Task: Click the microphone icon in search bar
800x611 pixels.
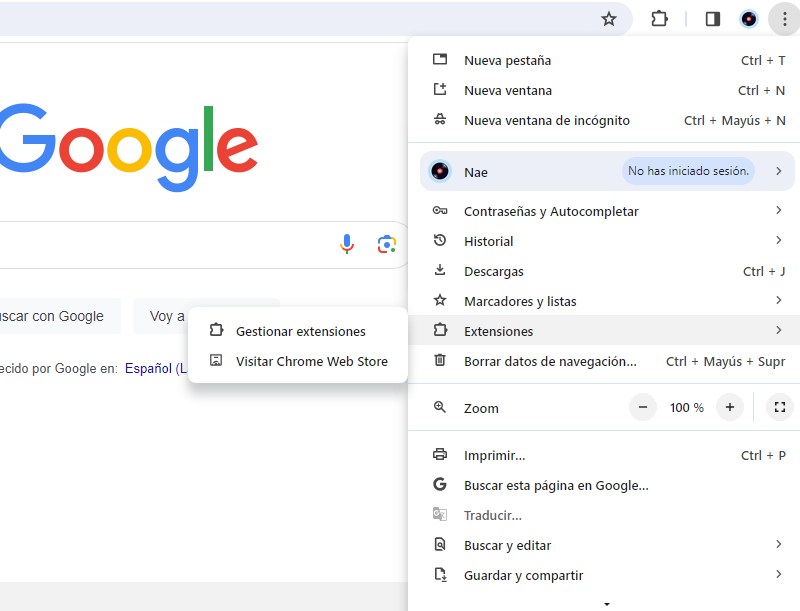Action: [x=347, y=243]
